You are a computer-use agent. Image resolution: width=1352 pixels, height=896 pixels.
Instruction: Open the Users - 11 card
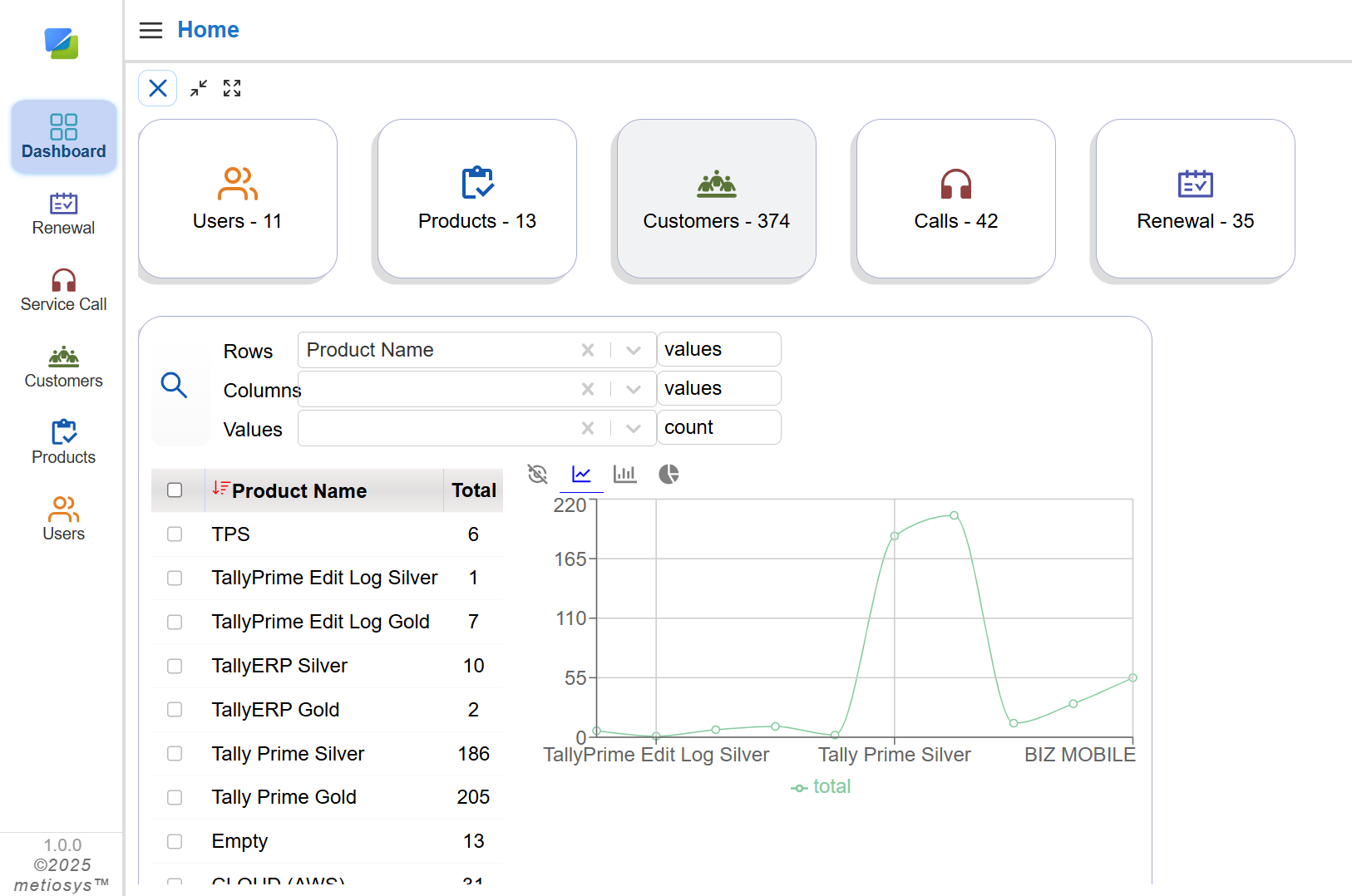pyautogui.click(x=238, y=199)
